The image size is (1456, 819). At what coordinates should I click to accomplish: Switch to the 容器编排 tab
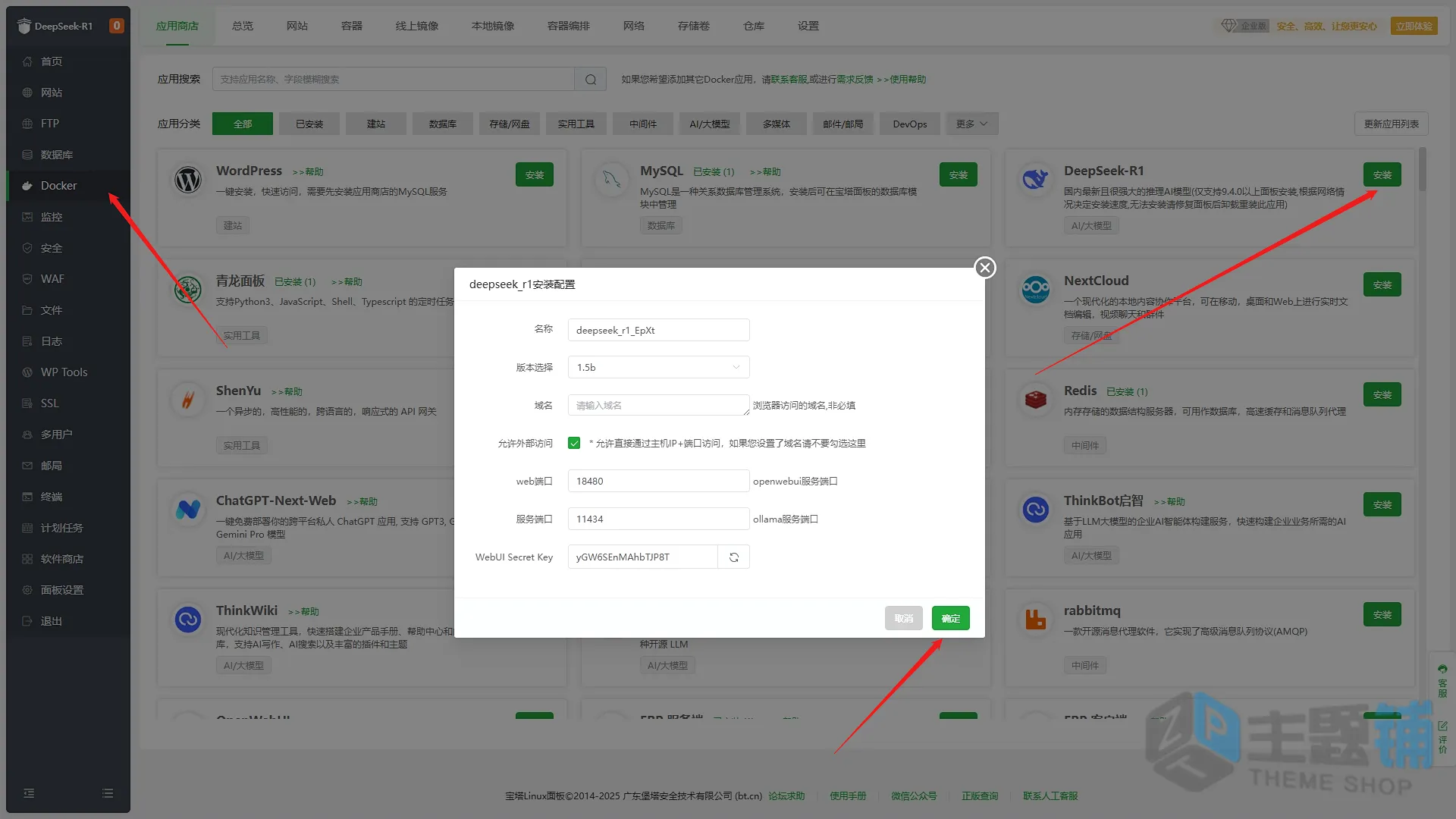coord(569,26)
